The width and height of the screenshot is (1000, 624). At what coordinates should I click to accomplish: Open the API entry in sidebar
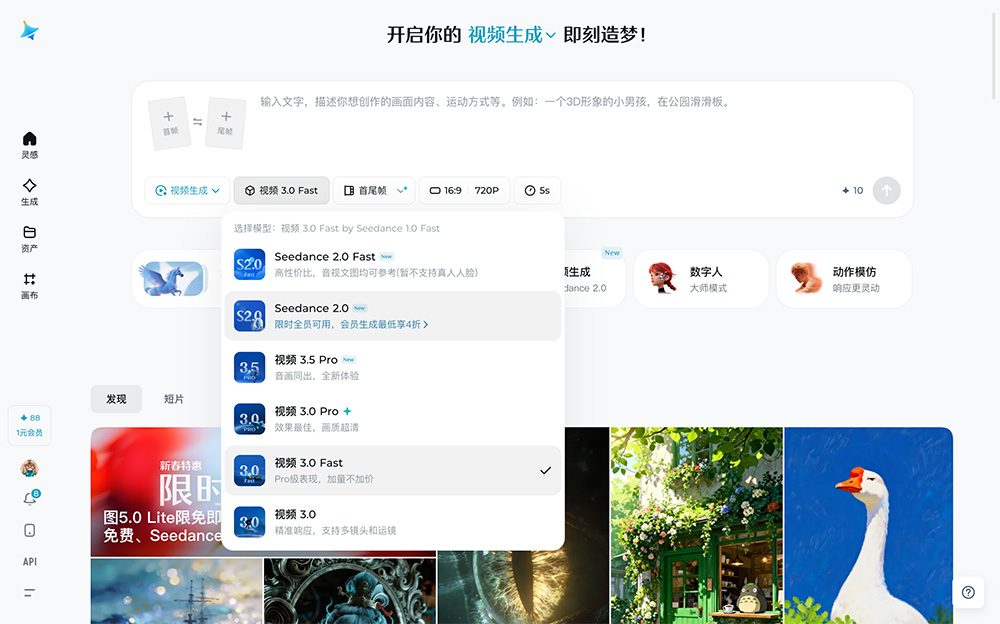coord(29,561)
